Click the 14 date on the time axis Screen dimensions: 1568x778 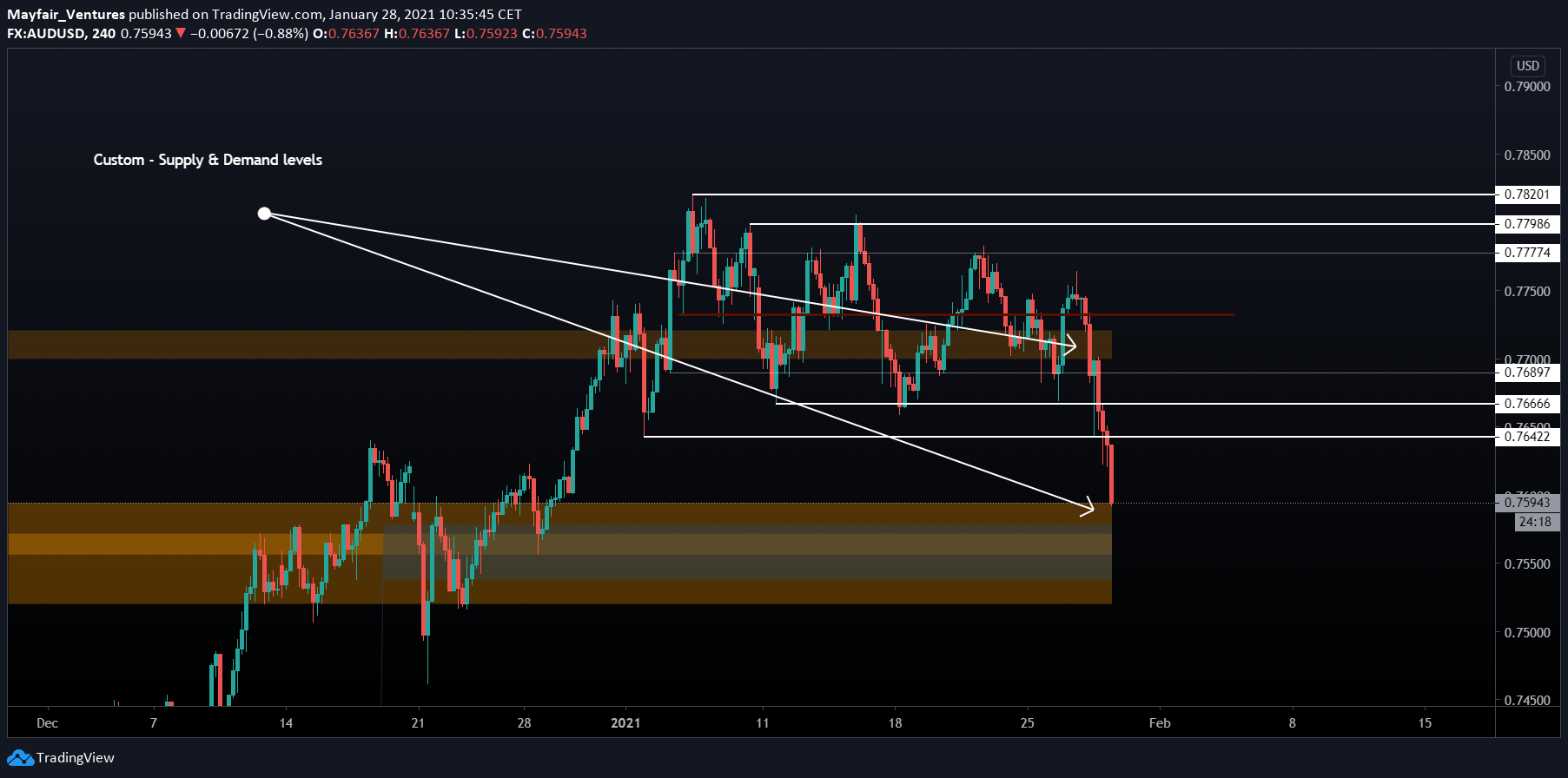(x=286, y=723)
